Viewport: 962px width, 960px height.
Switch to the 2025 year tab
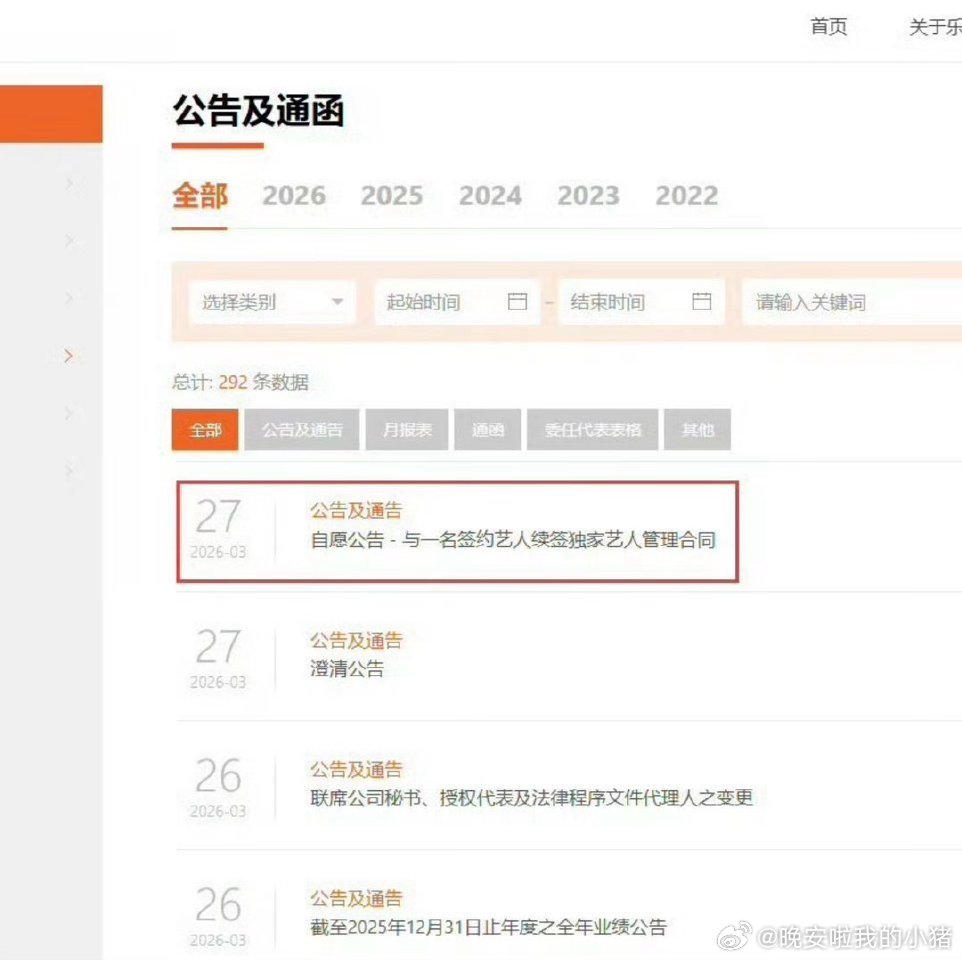(392, 196)
